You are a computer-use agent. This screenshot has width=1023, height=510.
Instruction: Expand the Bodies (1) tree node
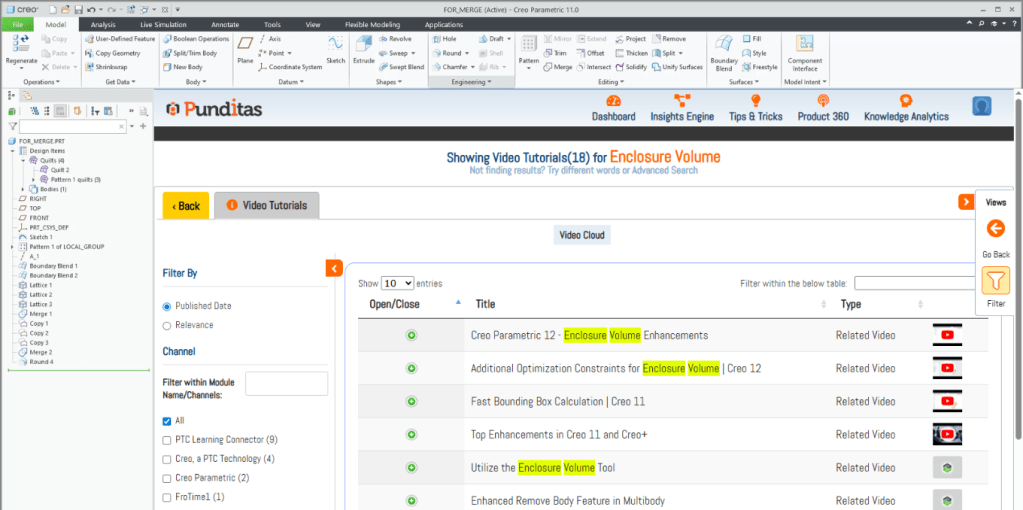click(23, 189)
